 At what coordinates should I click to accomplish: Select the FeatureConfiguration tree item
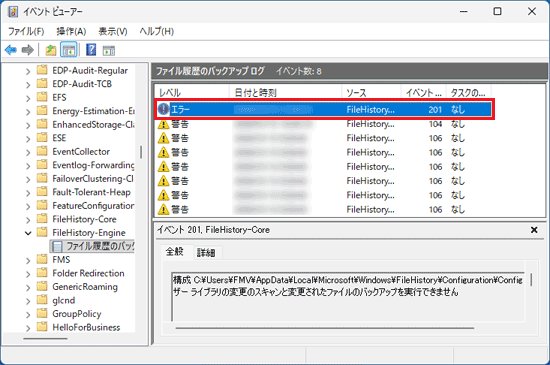point(93,206)
